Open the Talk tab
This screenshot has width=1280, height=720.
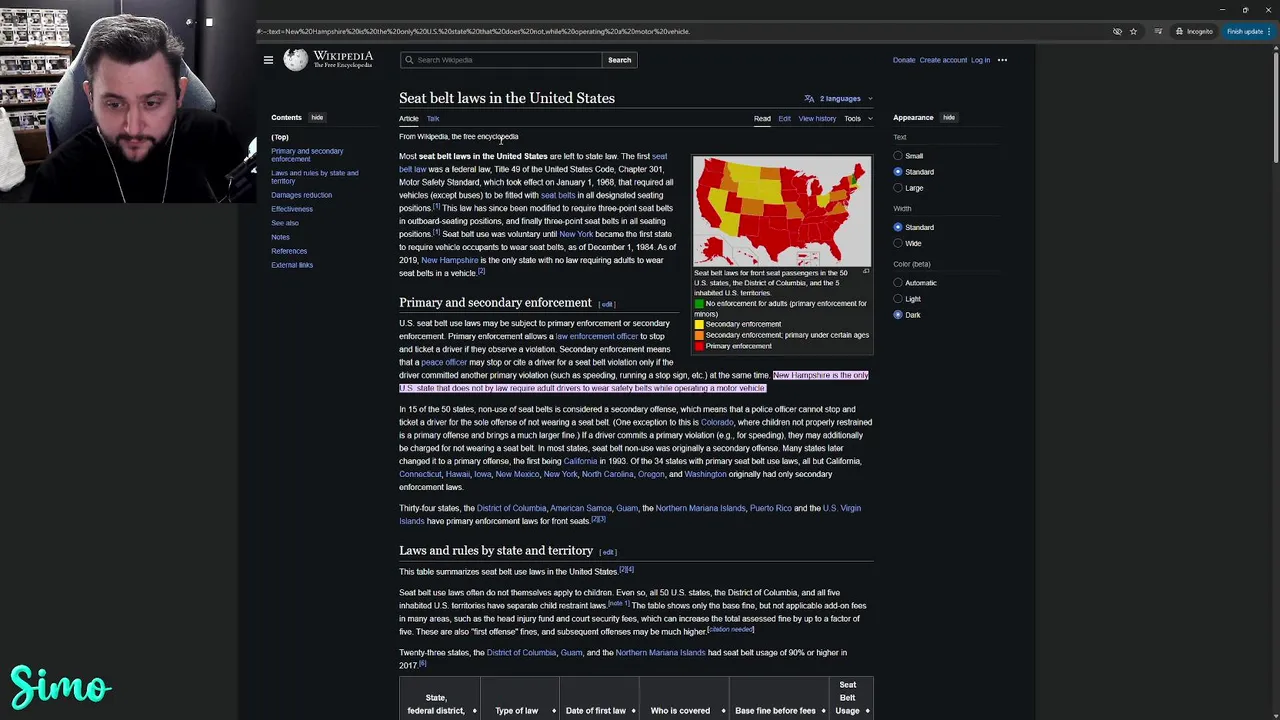(x=433, y=118)
